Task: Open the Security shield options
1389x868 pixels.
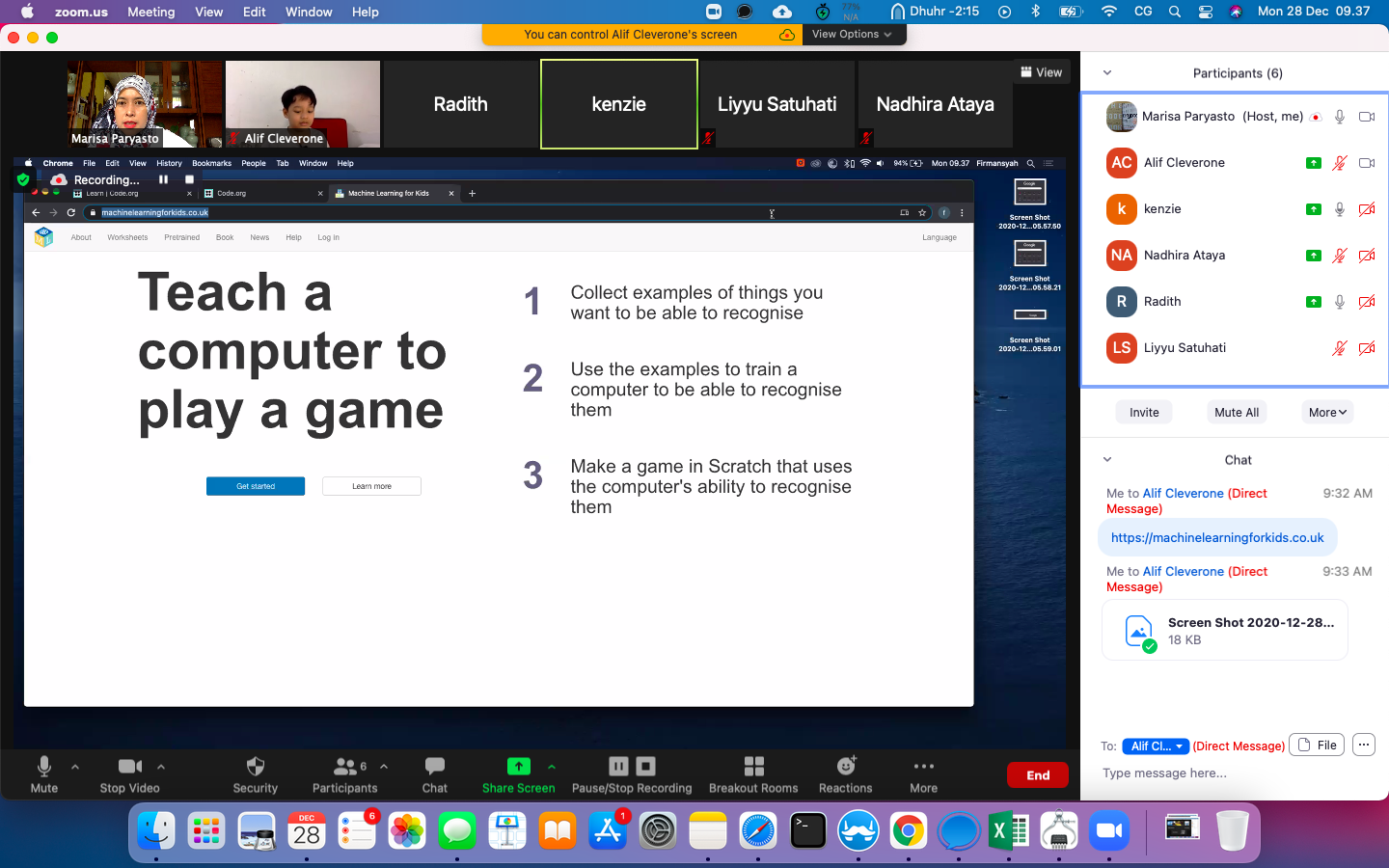Action: (x=256, y=774)
